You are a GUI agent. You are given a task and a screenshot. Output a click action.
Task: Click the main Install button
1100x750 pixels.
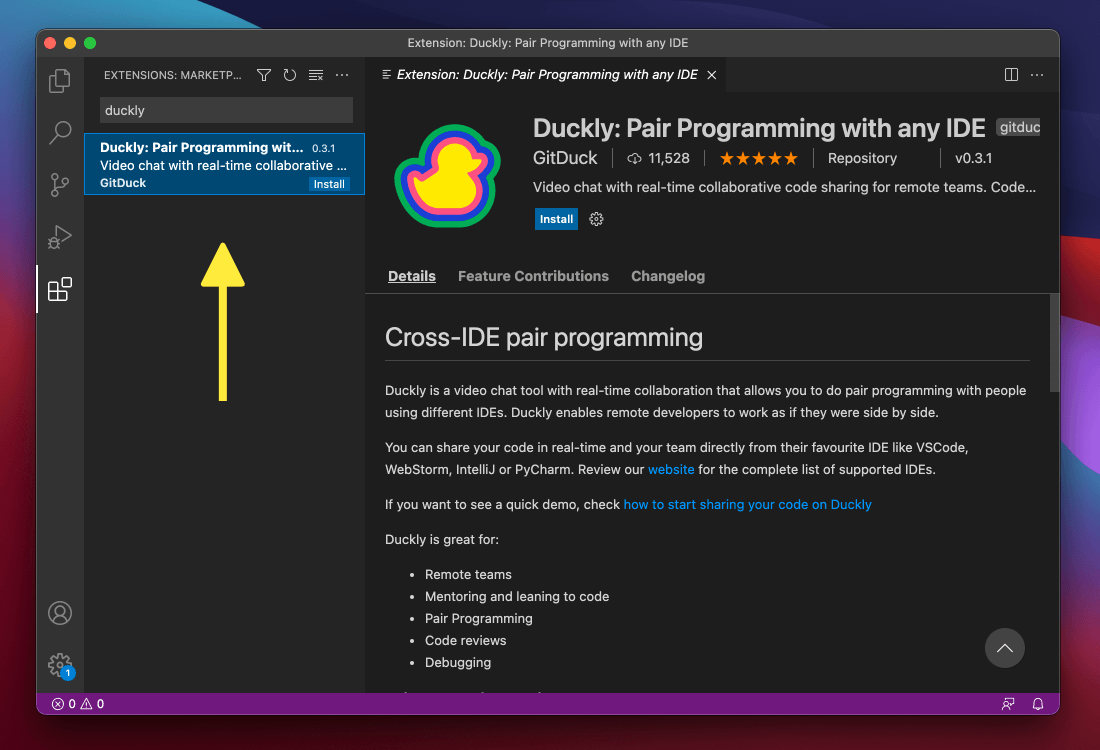[556, 219]
